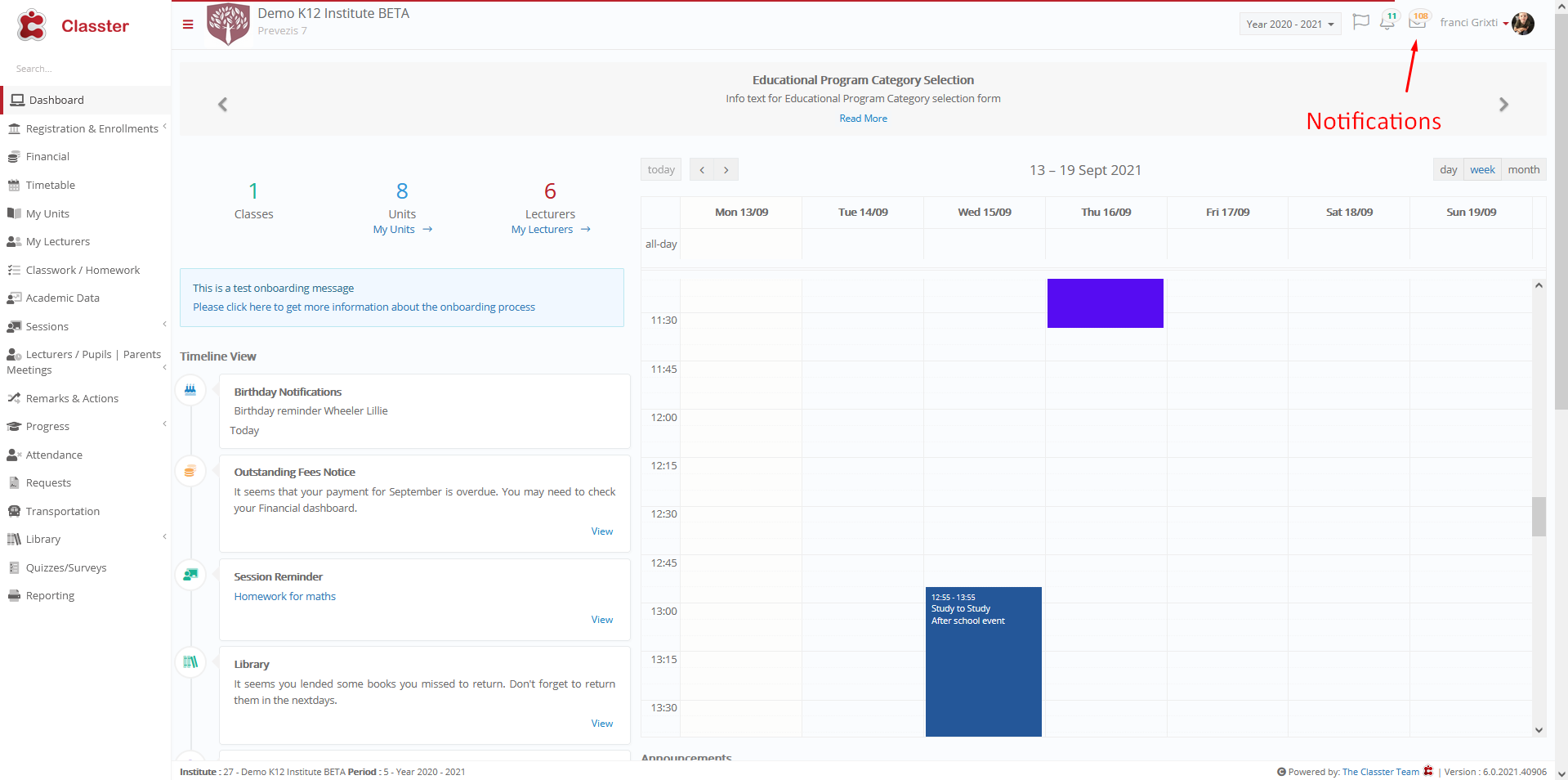Screen dimensions: 1568x780
Task: Click the Academic Data icon
Action: [x=14, y=298]
